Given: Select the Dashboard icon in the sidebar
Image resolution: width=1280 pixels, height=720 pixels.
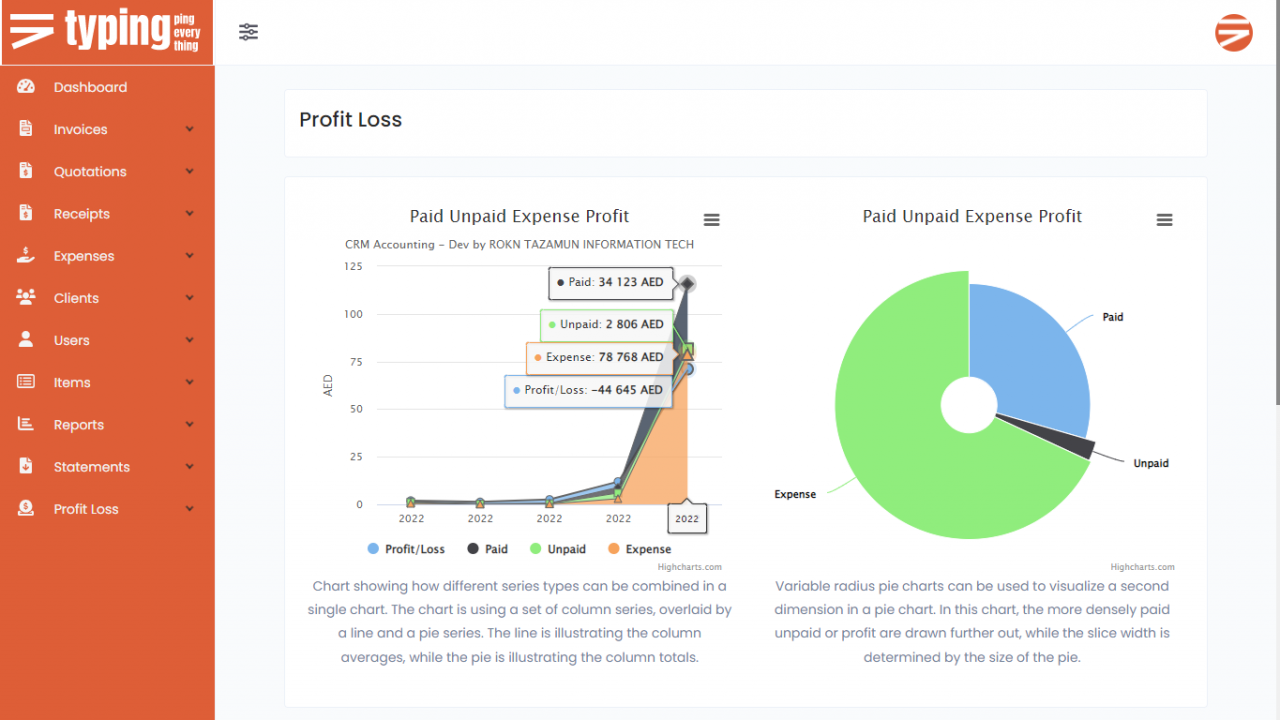Looking at the screenshot, I should click(x=26, y=87).
